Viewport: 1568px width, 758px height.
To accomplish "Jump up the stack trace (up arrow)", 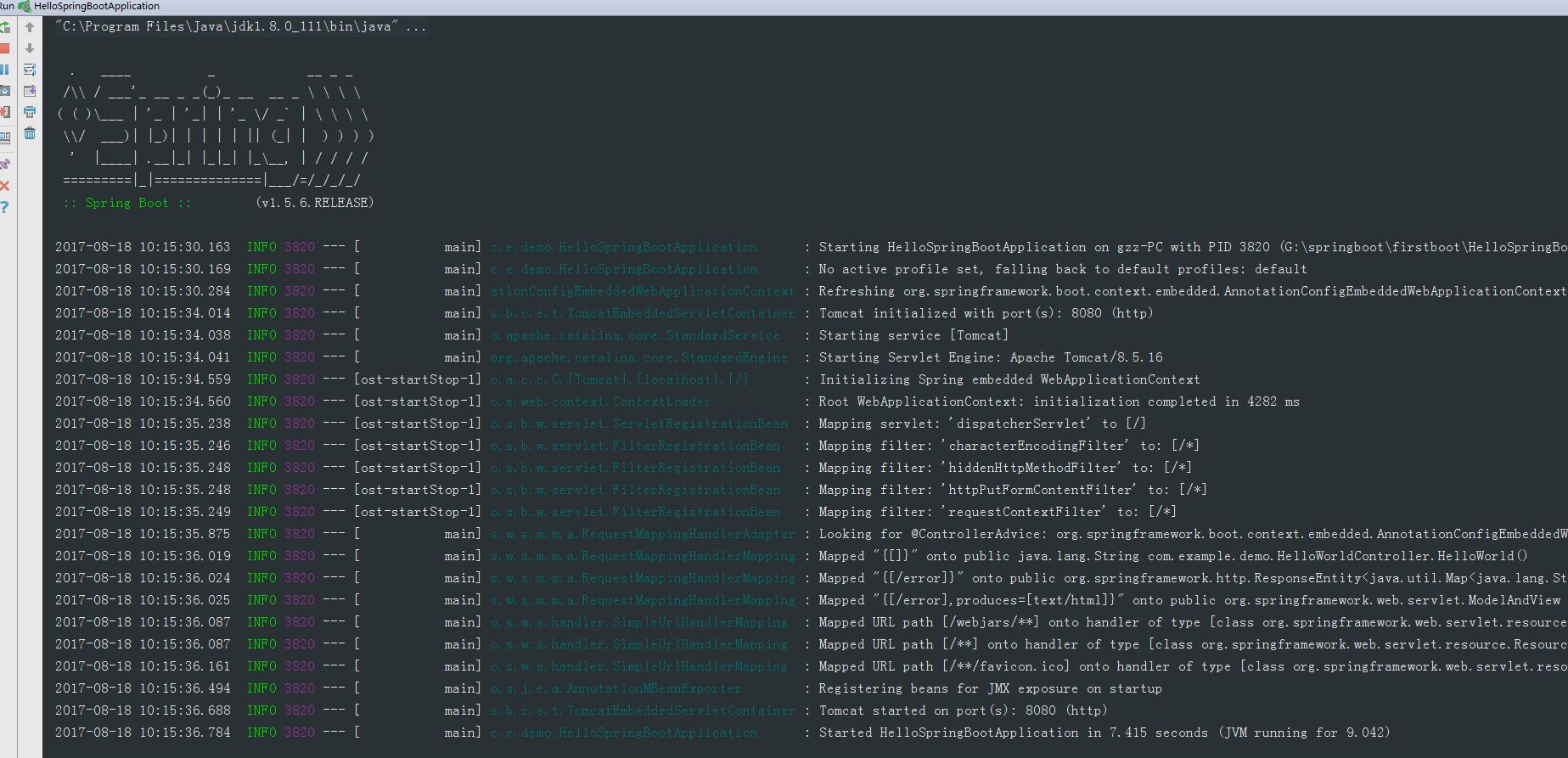I will (x=30, y=27).
